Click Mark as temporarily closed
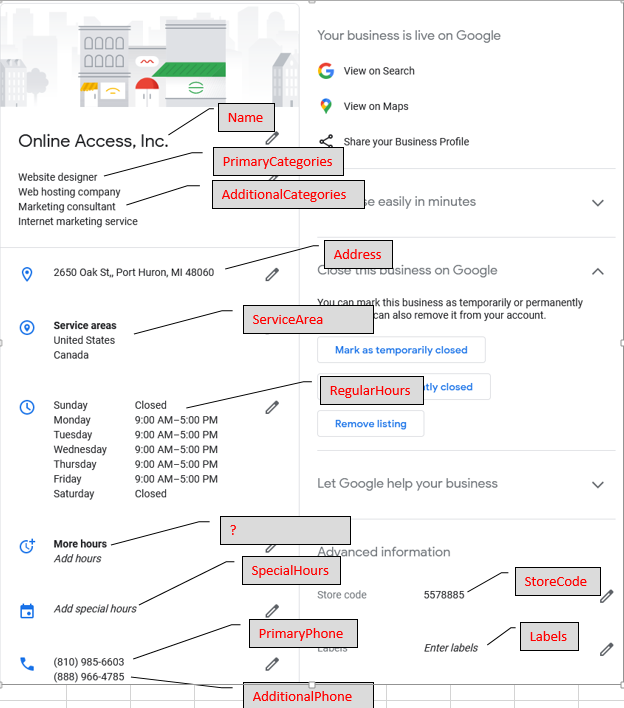Viewport: 624px width, 708px height. coord(401,350)
